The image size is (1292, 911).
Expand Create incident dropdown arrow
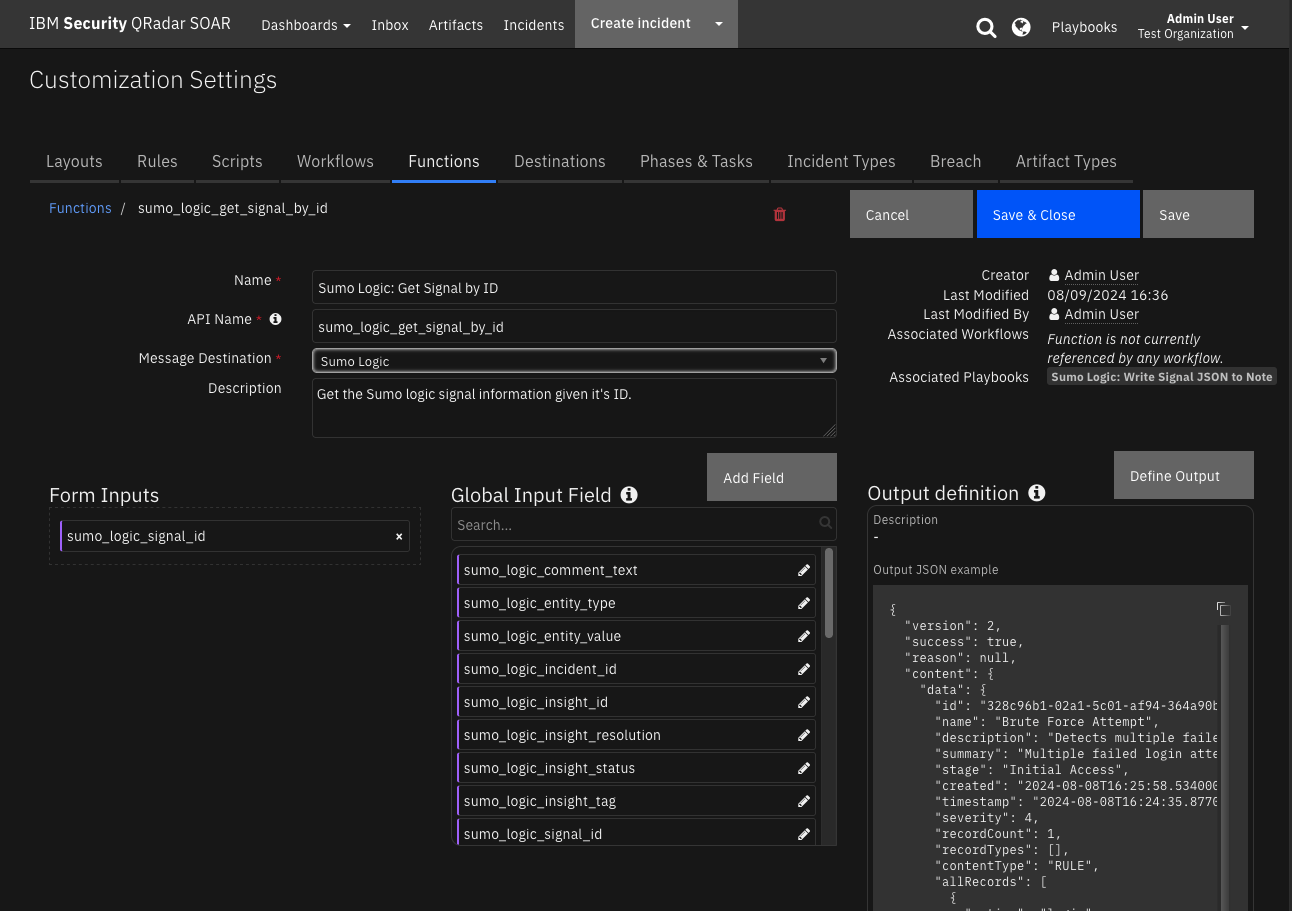(718, 24)
